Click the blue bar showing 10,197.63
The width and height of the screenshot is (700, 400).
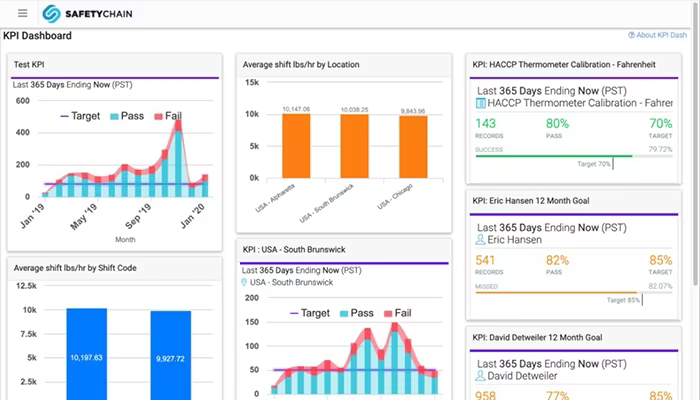(87, 354)
